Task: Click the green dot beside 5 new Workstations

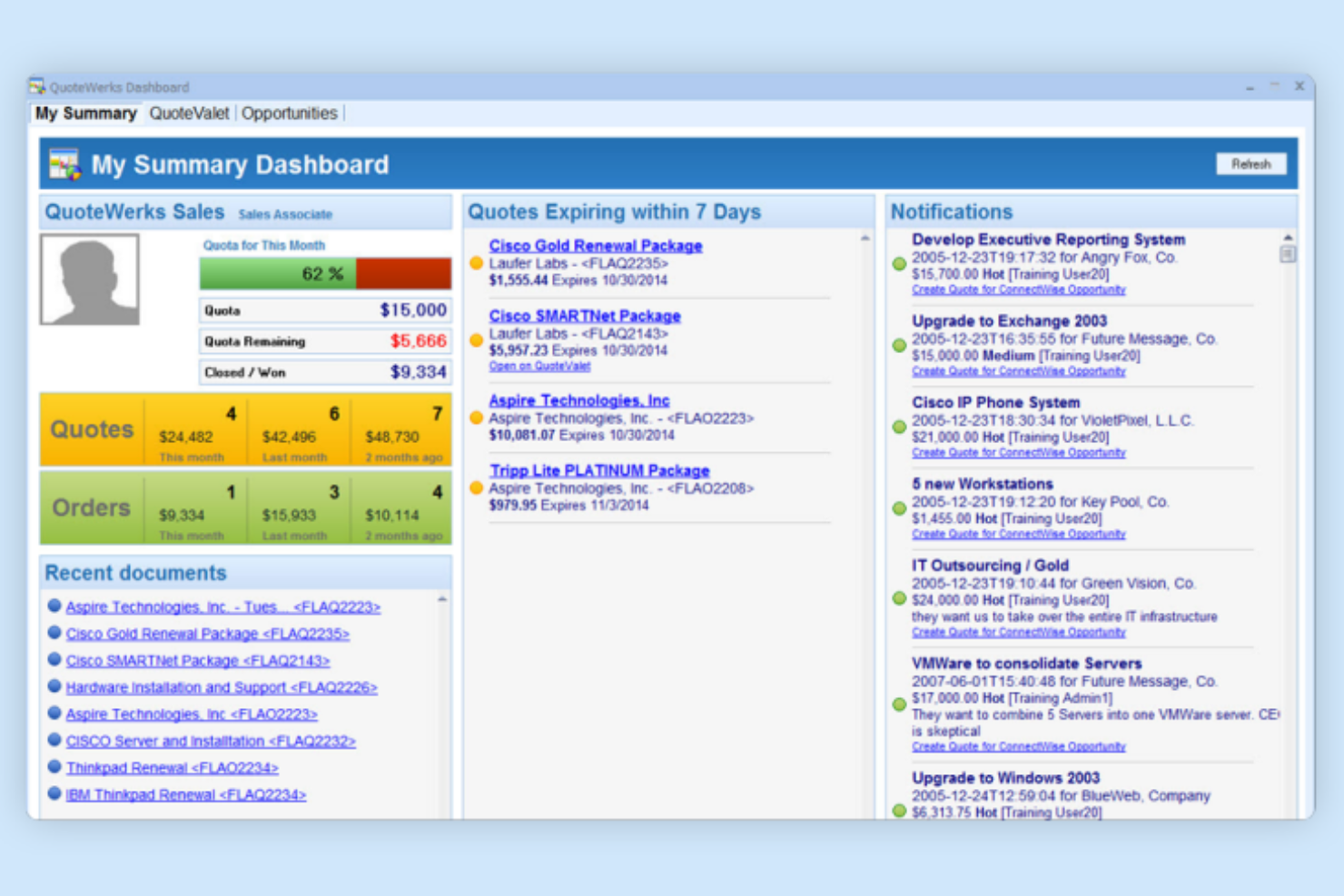Action: [899, 508]
